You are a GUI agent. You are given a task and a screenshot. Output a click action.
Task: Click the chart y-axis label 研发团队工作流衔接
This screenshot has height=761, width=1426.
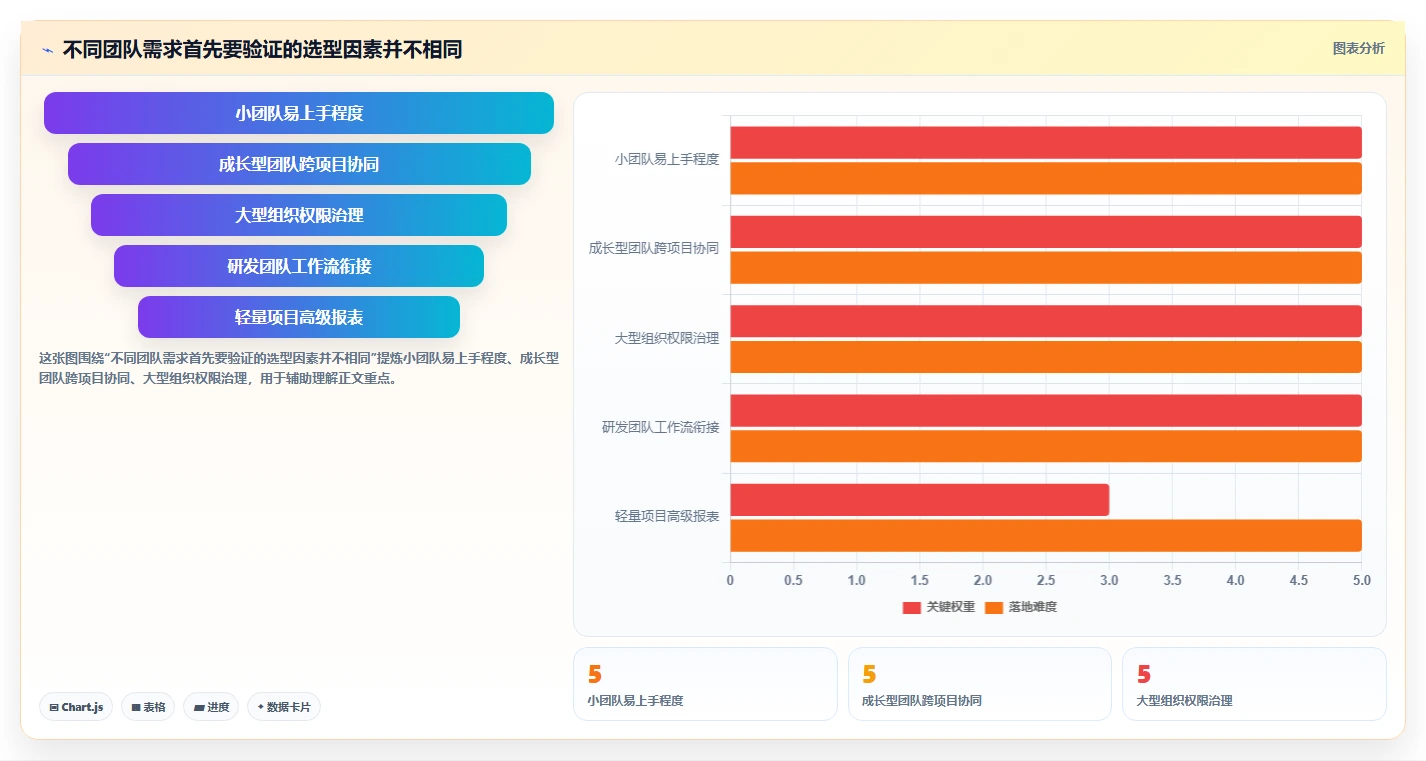(x=660, y=427)
